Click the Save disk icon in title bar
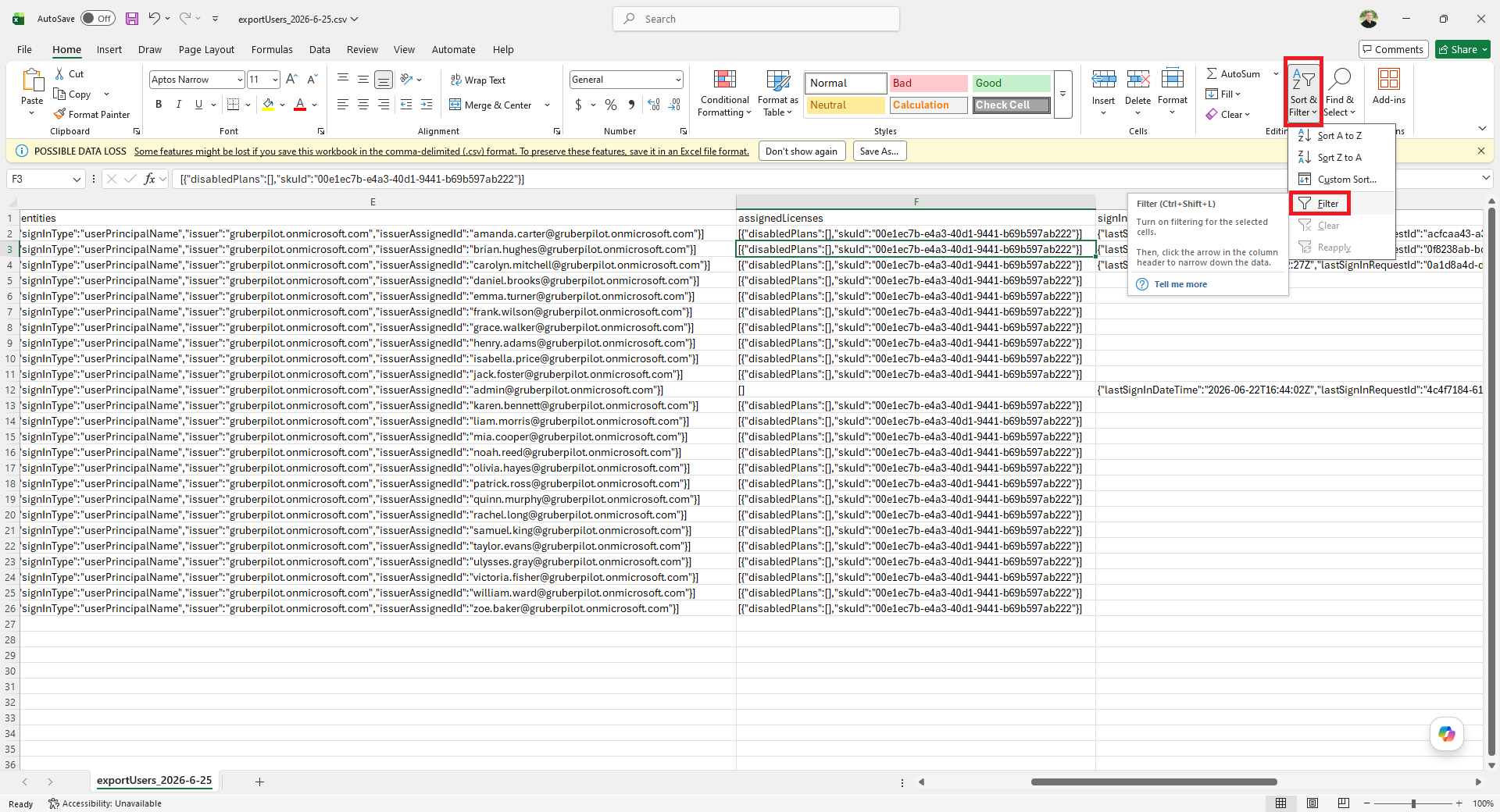 pyautogui.click(x=132, y=19)
